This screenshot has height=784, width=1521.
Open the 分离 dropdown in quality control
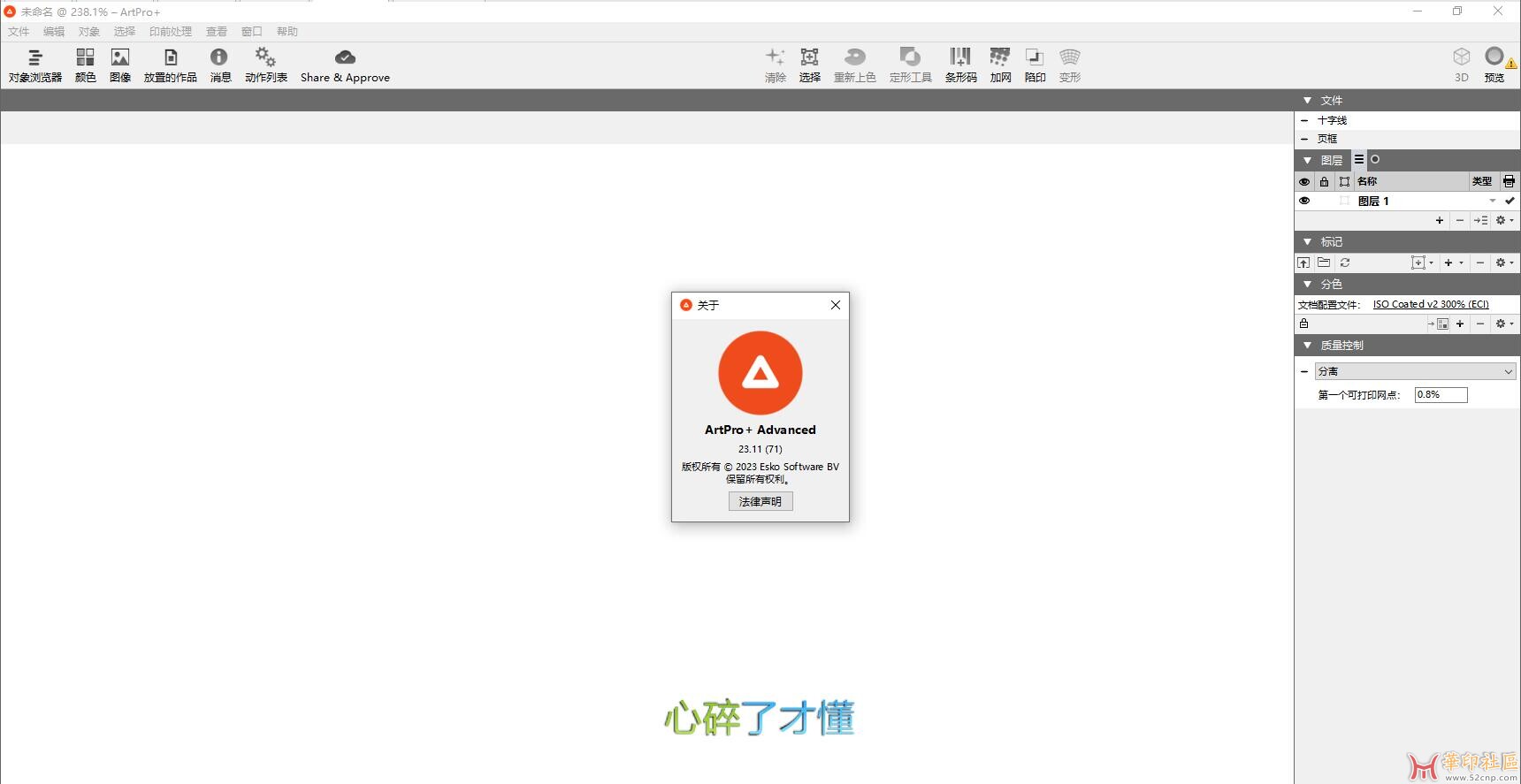(1416, 371)
